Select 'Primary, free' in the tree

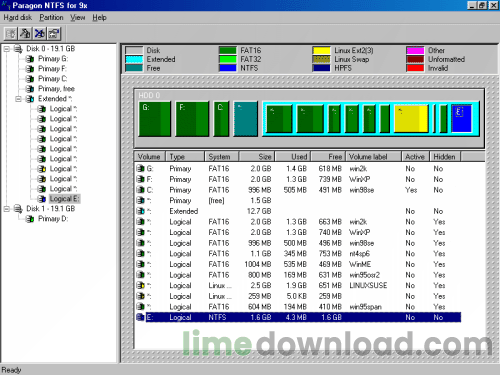(56, 89)
